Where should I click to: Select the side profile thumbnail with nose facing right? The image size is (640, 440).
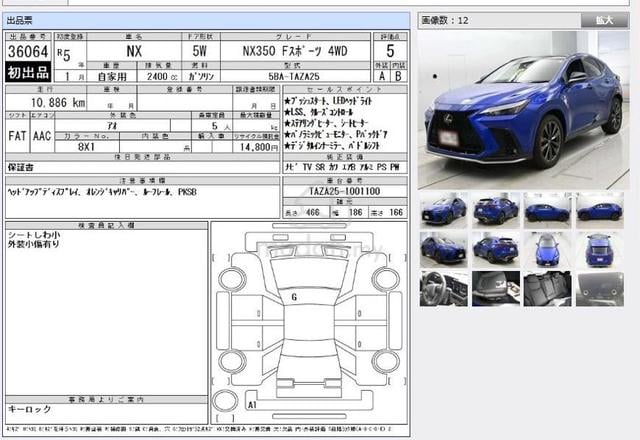click(548, 211)
